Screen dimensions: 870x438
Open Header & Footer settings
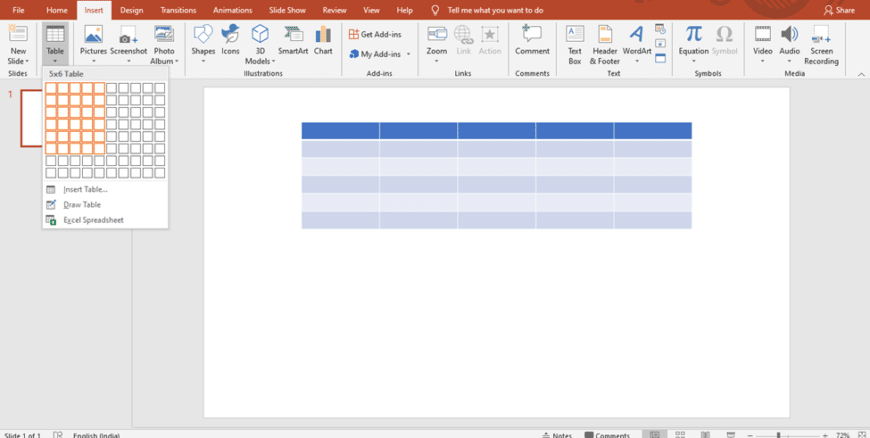coord(604,42)
